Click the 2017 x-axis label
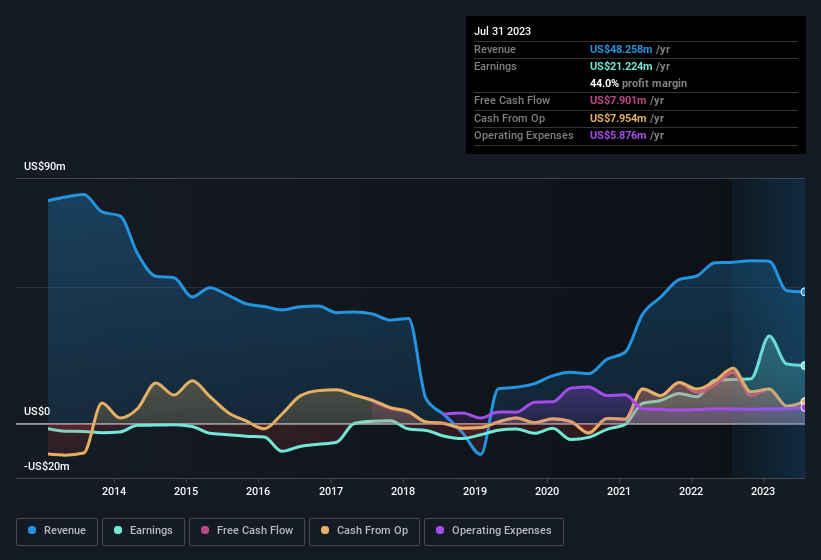Screen dimensions: 821x560 pyautogui.click(x=331, y=491)
